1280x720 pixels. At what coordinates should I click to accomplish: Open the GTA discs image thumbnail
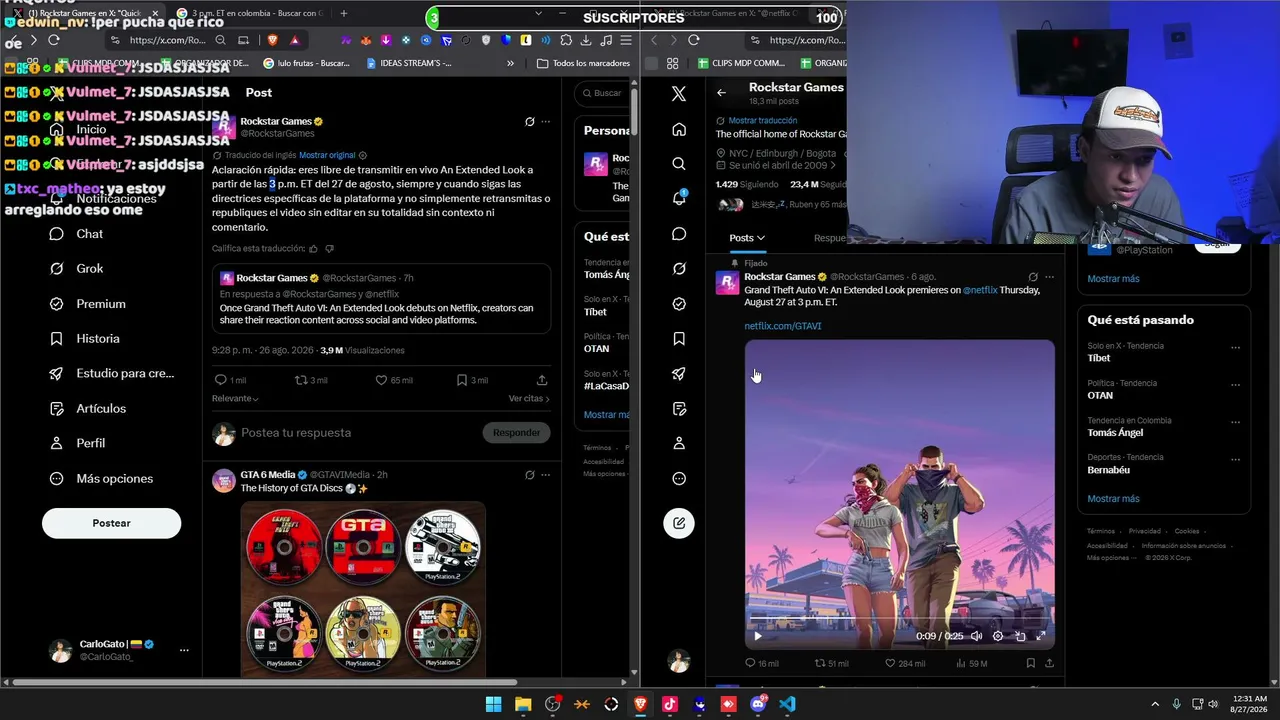click(363, 588)
